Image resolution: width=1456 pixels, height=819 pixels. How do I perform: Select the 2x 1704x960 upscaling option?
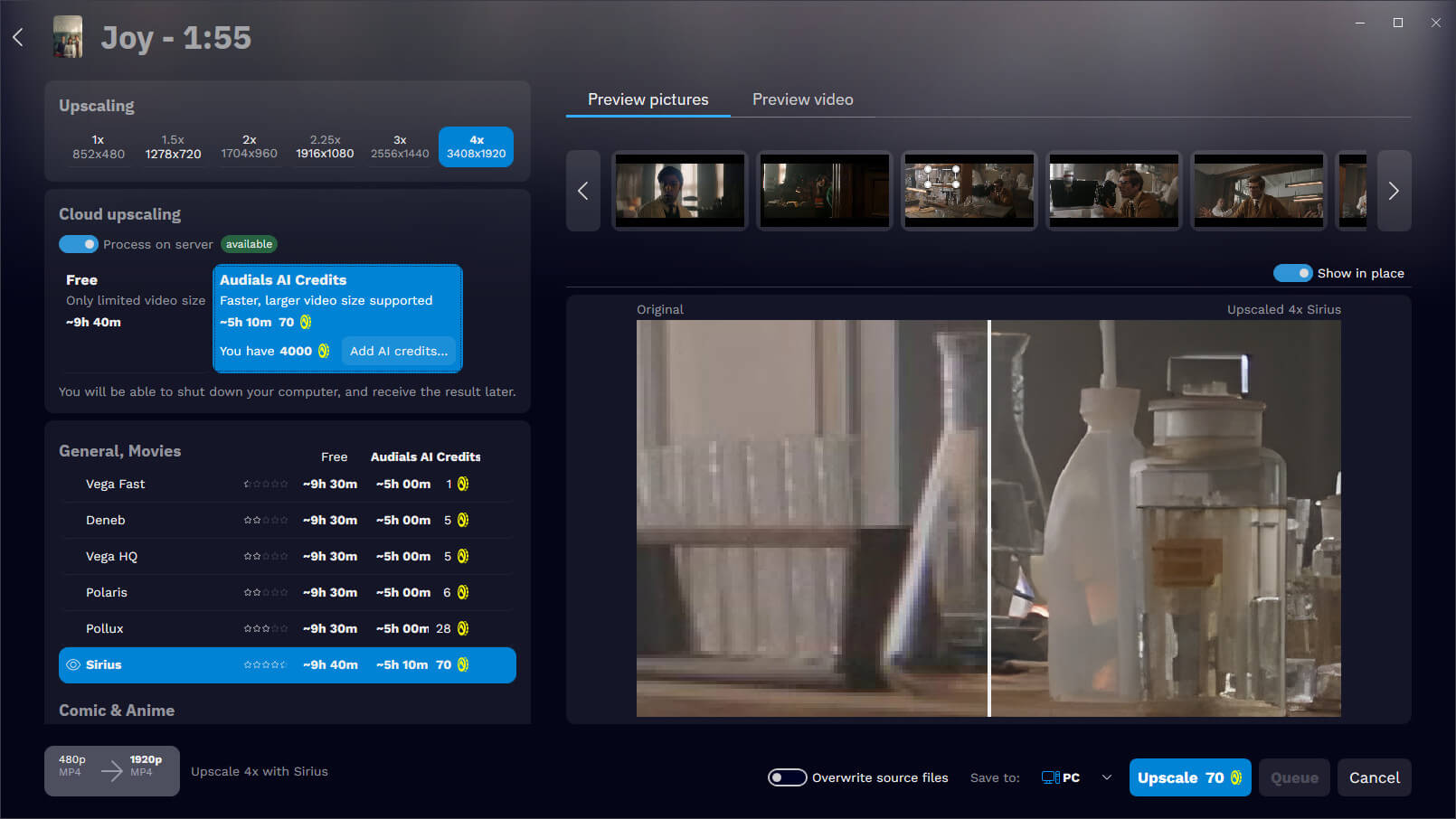coord(249,146)
